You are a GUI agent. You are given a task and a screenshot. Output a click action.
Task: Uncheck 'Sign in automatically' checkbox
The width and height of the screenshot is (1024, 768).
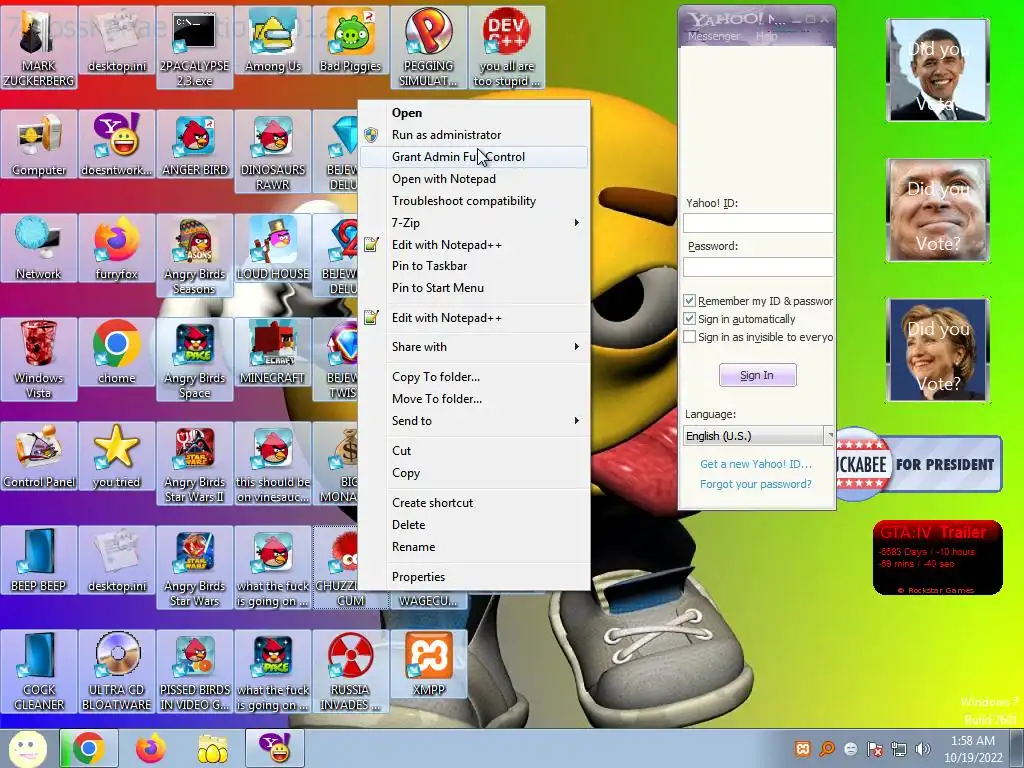(x=689, y=319)
